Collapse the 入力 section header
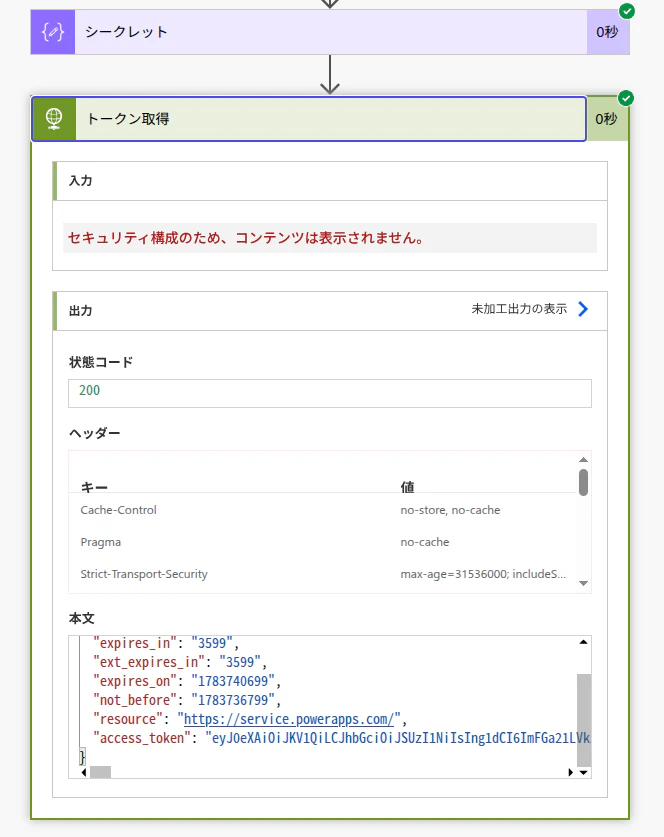This screenshot has width=664, height=837. click(x=330, y=181)
